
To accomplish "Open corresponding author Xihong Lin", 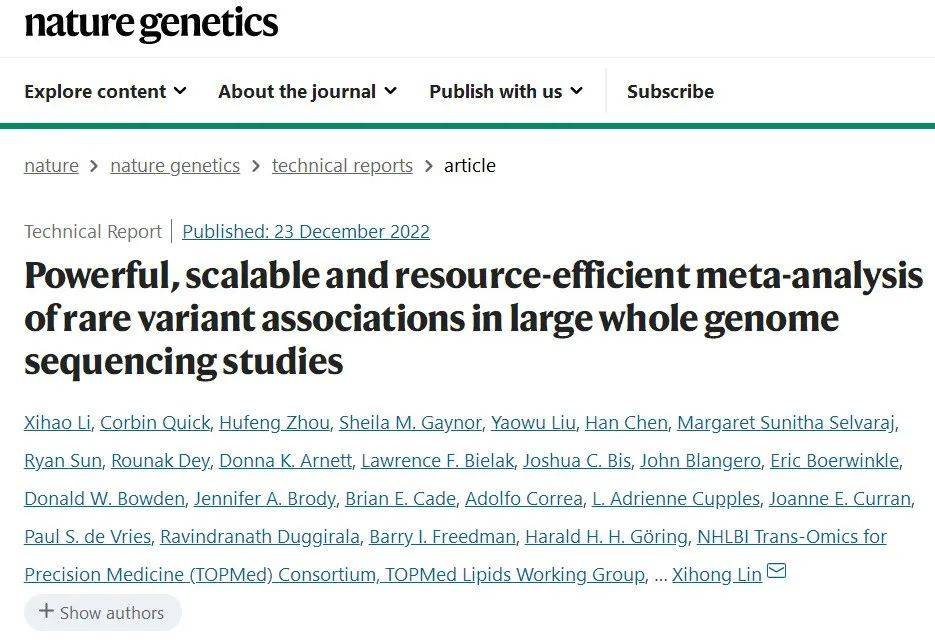I will (717, 574).
